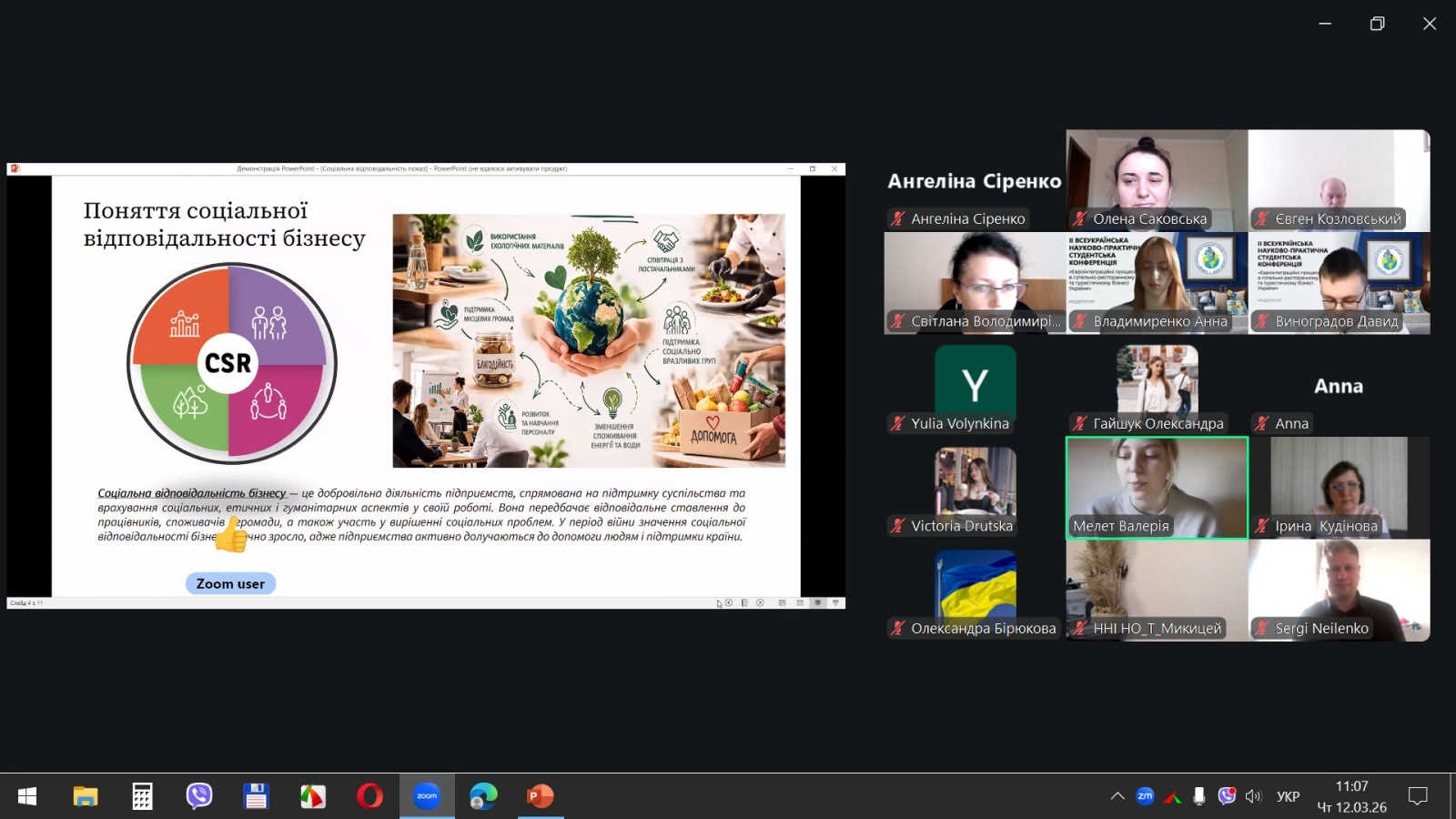Open the Windows Start menu
Viewport: 1456px width, 819px height.
tap(27, 796)
